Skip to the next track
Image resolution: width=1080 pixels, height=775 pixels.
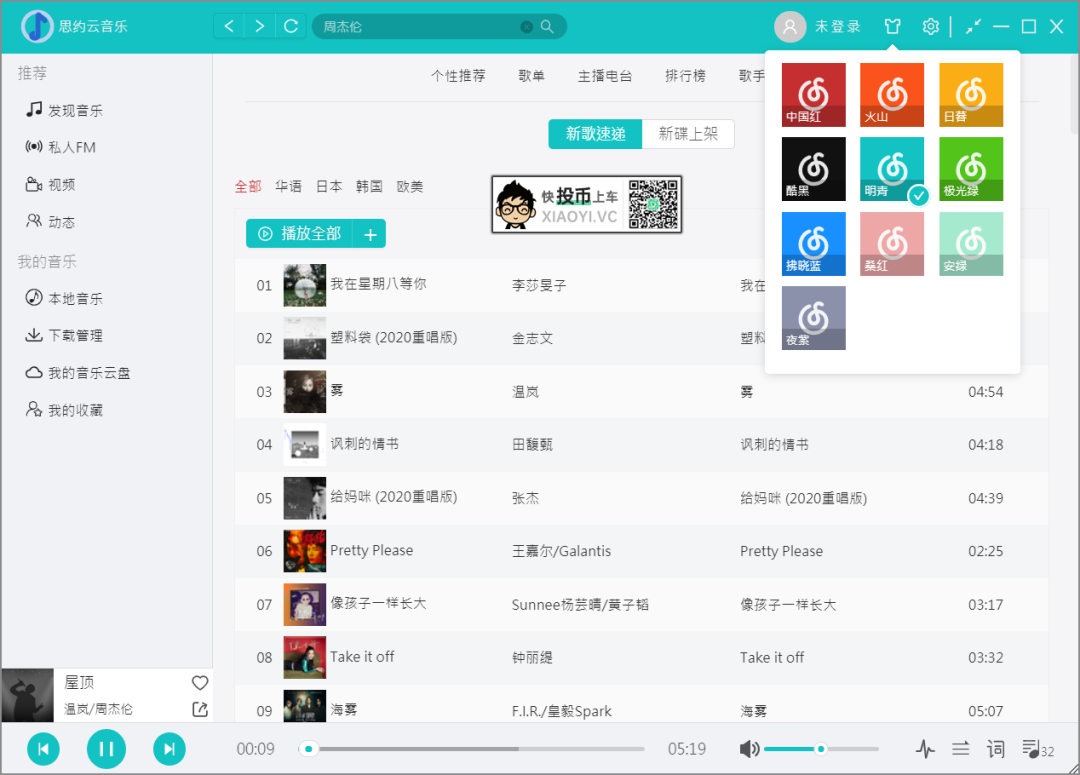tap(169, 749)
